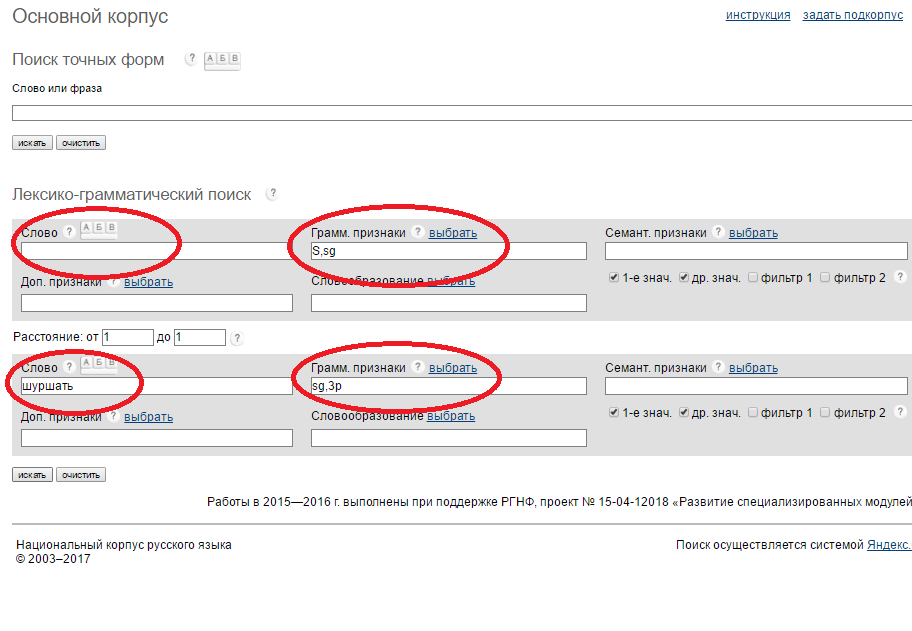This screenshot has height=631, width=912.
Task: Click 'выбрать' for second 'Семант. признаки'
Action: point(753,368)
